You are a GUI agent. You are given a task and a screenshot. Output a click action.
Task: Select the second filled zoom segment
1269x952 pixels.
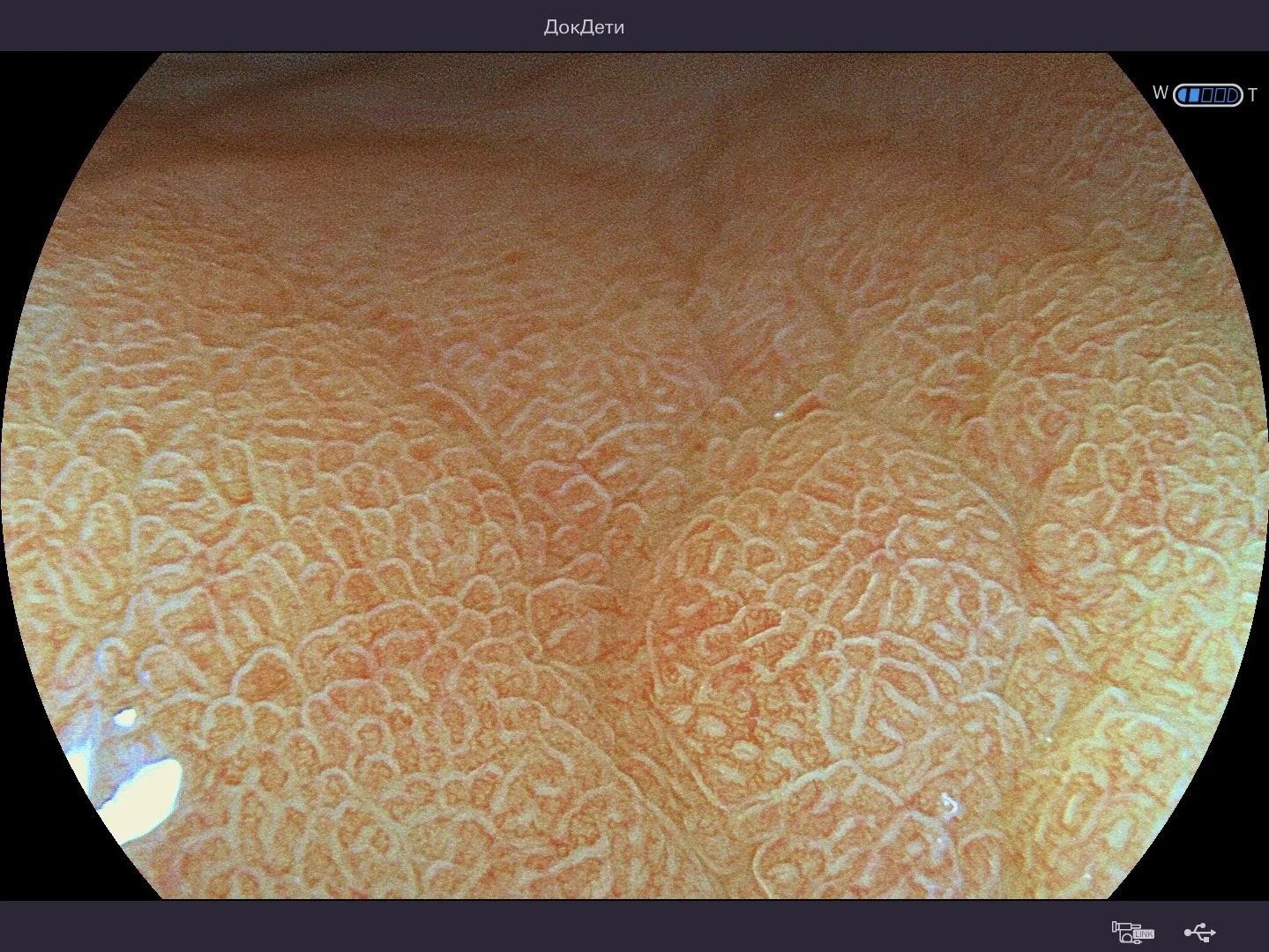pyautogui.click(x=1194, y=95)
